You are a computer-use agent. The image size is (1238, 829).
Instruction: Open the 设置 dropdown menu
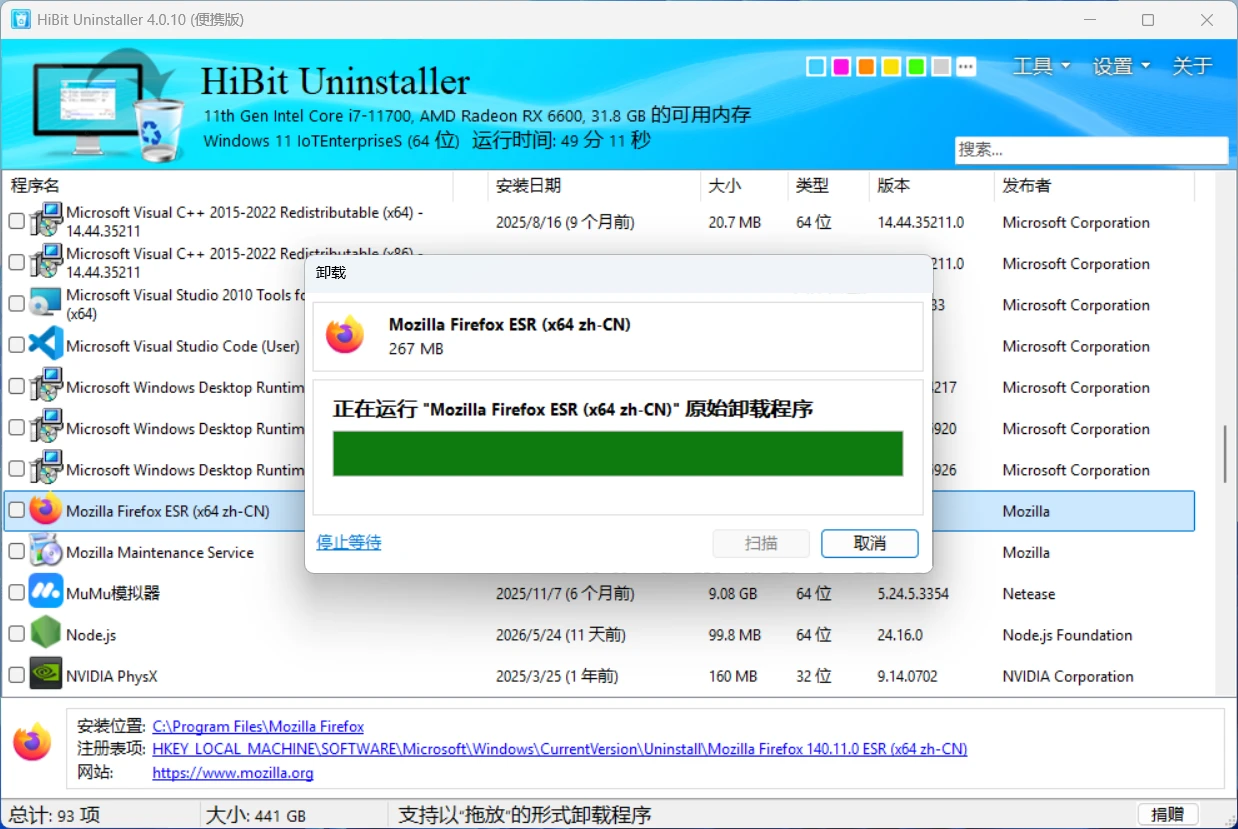point(1121,66)
